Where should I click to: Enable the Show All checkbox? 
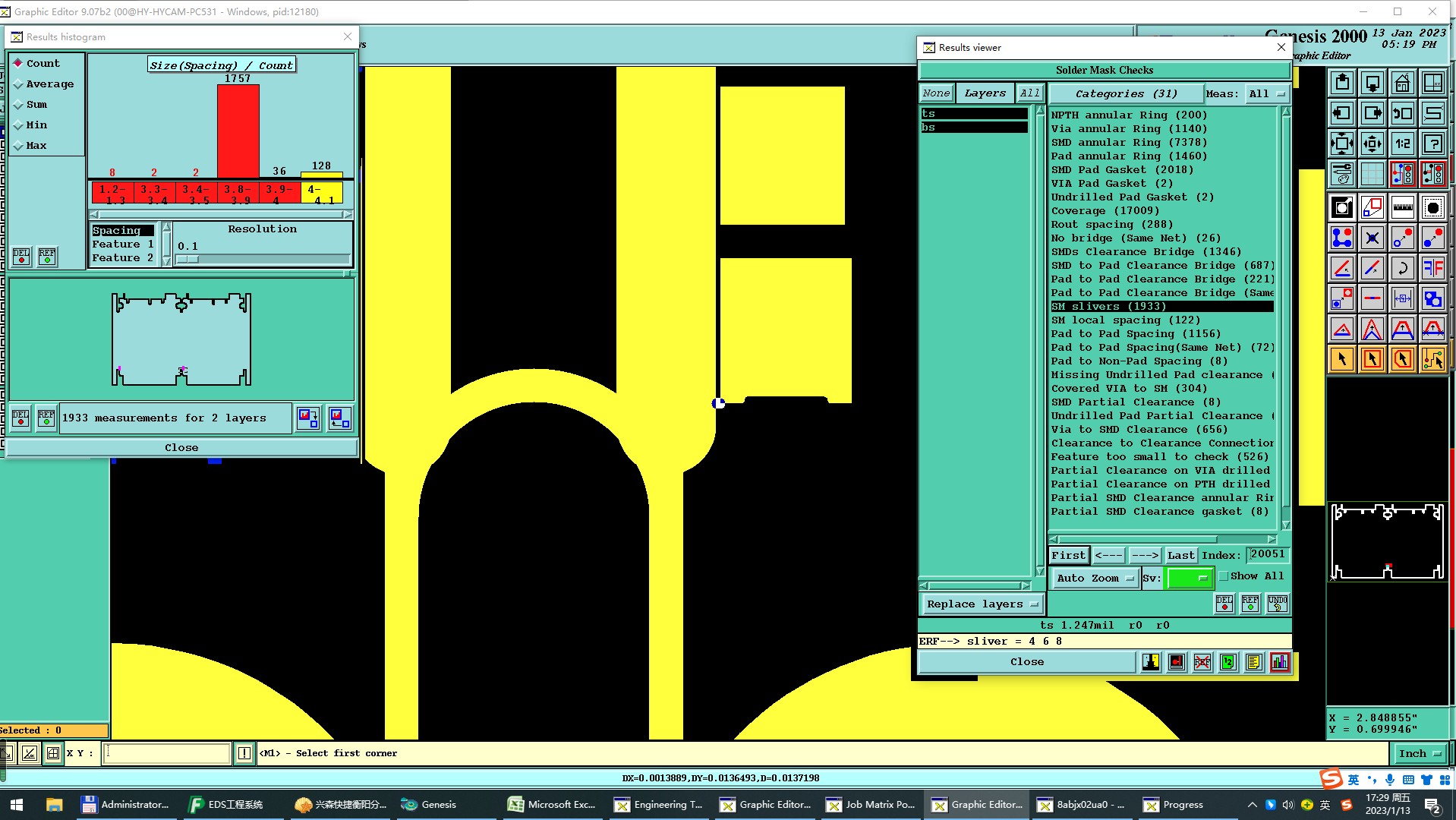(1224, 576)
